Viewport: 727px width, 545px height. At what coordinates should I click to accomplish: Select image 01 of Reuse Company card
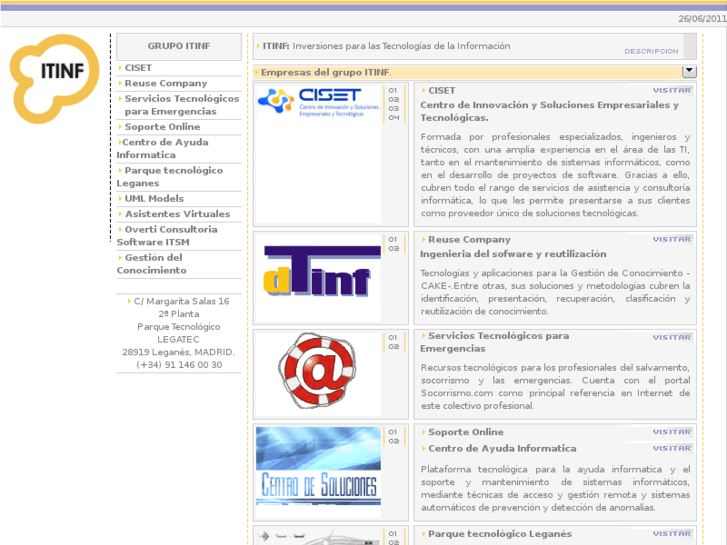[x=393, y=239]
